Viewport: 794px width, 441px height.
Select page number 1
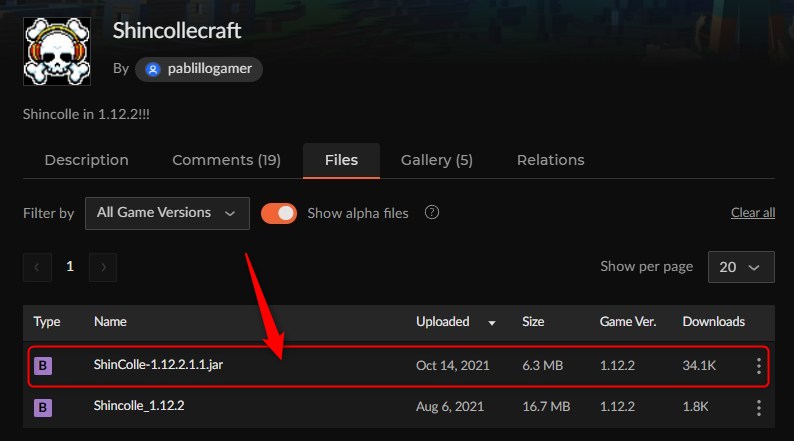(70, 266)
